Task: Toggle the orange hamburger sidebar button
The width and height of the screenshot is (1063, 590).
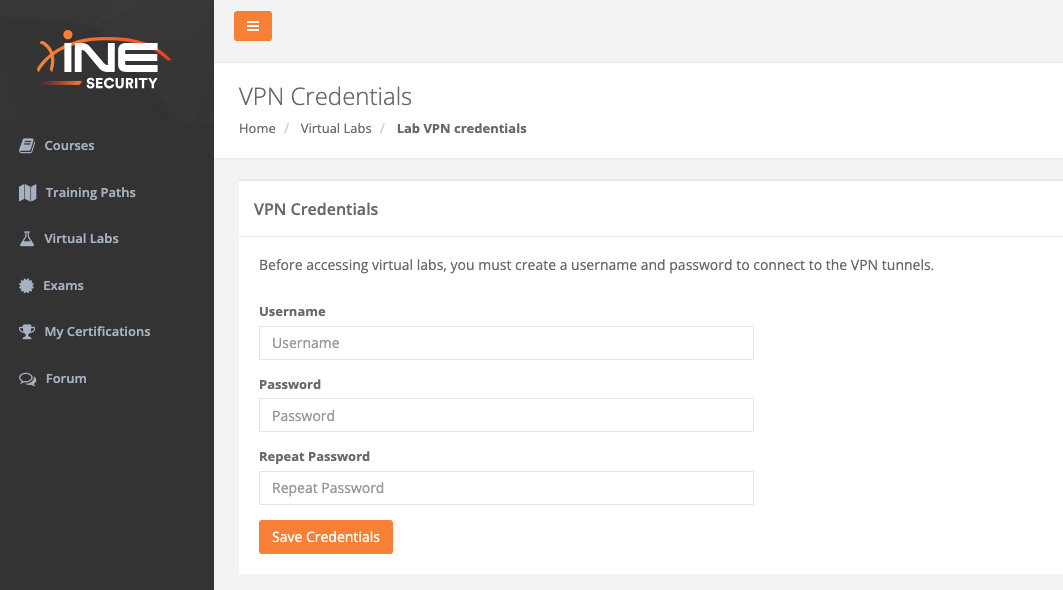Action: 253,26
